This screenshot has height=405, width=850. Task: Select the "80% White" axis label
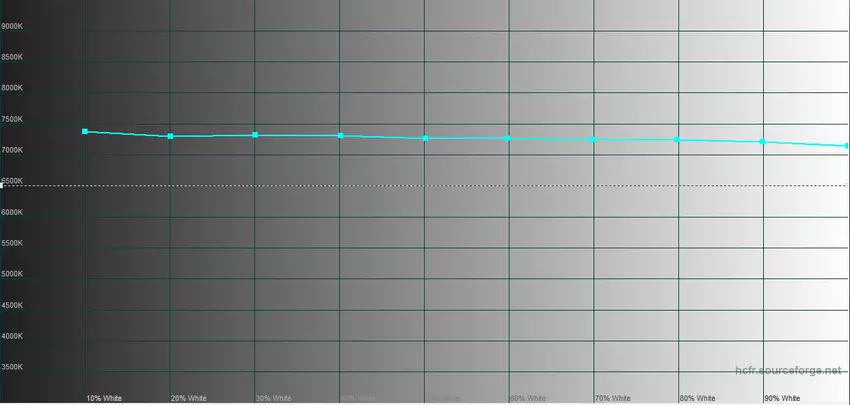pos(697,398)
